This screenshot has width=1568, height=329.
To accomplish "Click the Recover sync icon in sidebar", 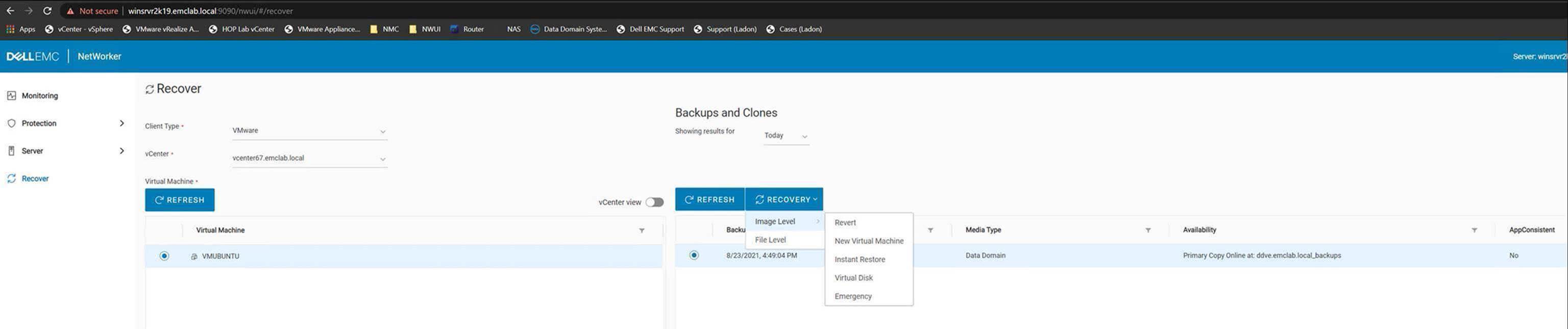I will click(x=12, y=178).
